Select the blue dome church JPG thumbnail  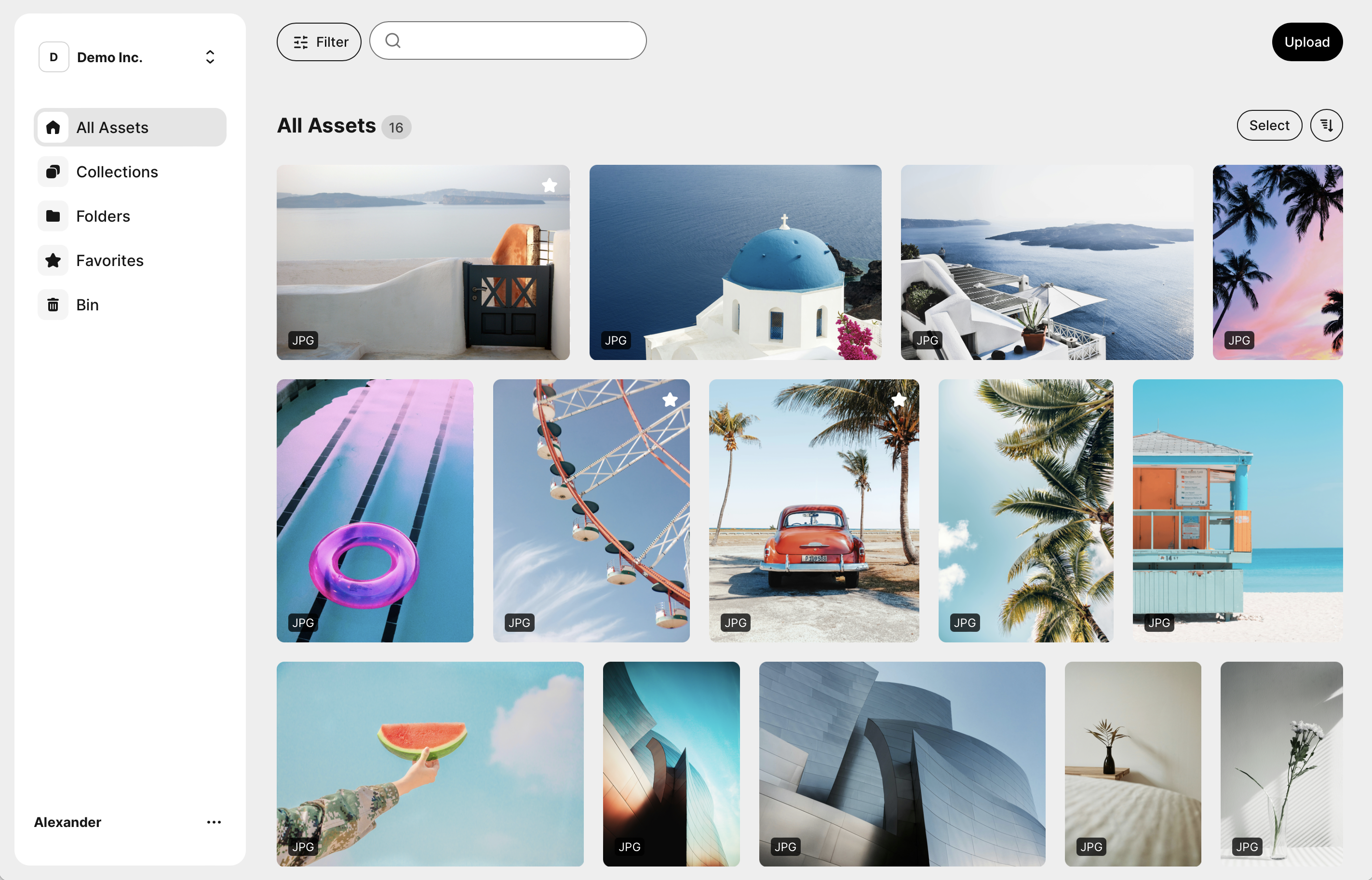735,262
